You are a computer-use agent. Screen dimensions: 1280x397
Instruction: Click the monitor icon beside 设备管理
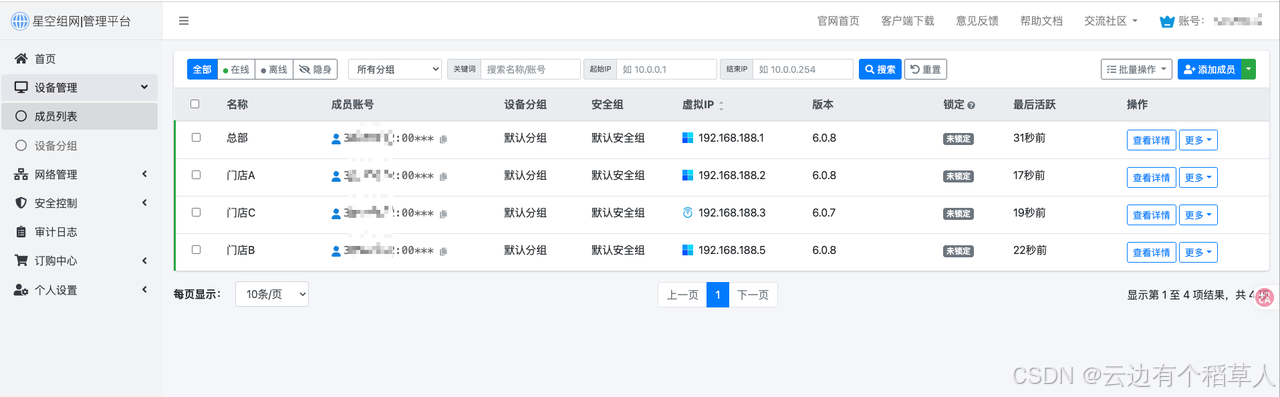coord(21,88)
